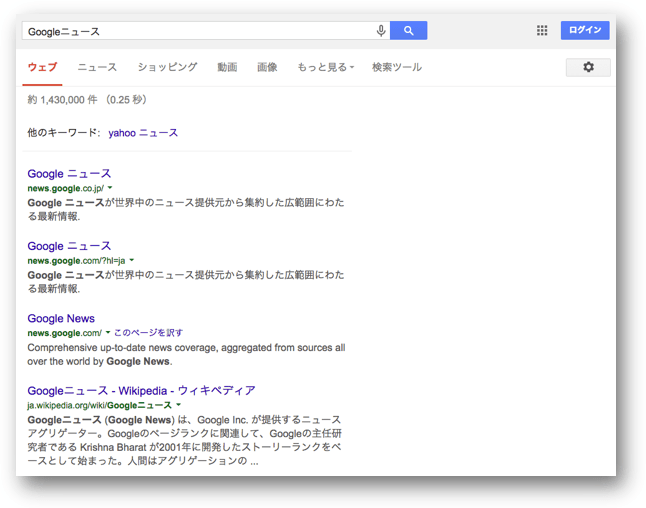Click the microphone voice search icon
This screenshot has width=646, height=508.
pyautogui.click(x=381, y=30)
